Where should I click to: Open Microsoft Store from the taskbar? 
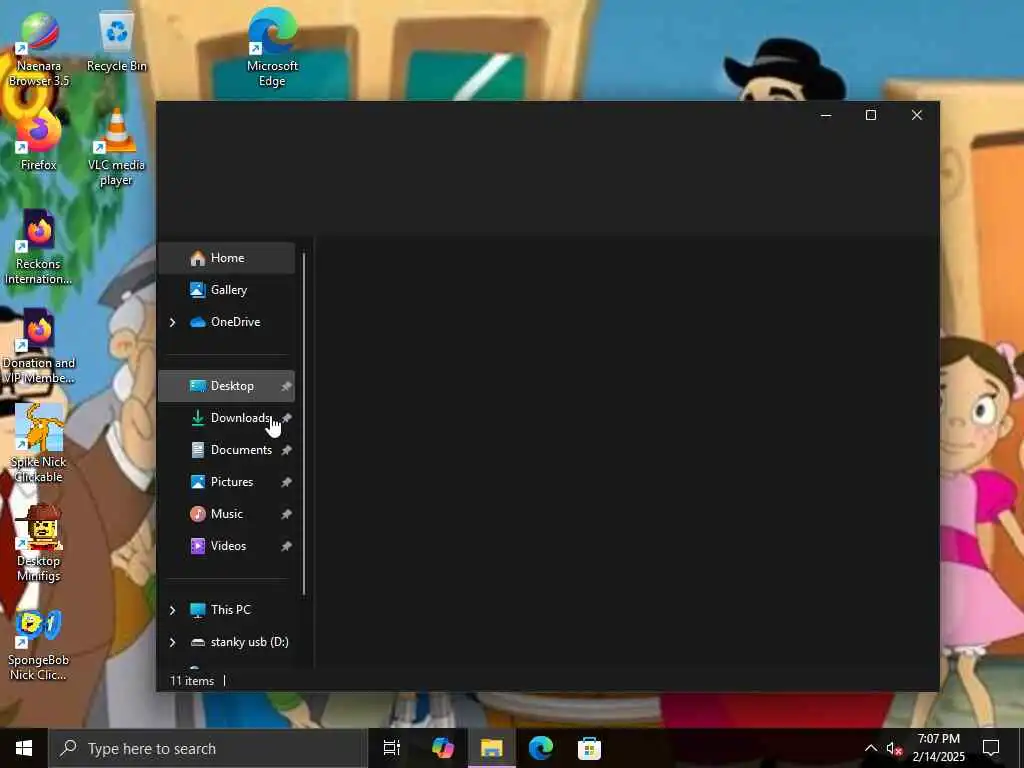click(x=589, y=748)
